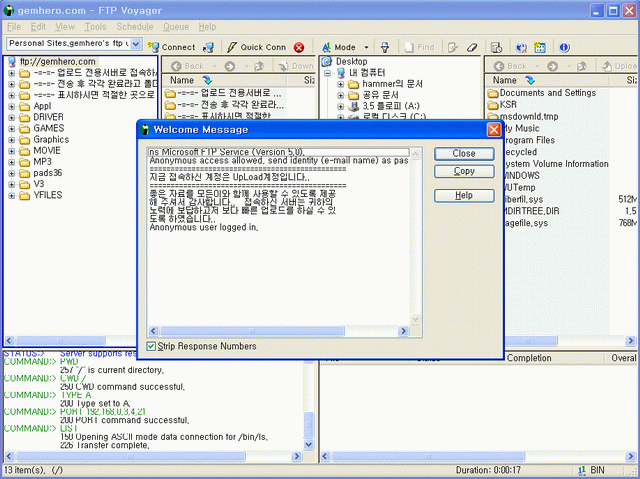Screen dimensions: 640x479
Task: Open the Queue menu
Action: (x=176, y=27)
